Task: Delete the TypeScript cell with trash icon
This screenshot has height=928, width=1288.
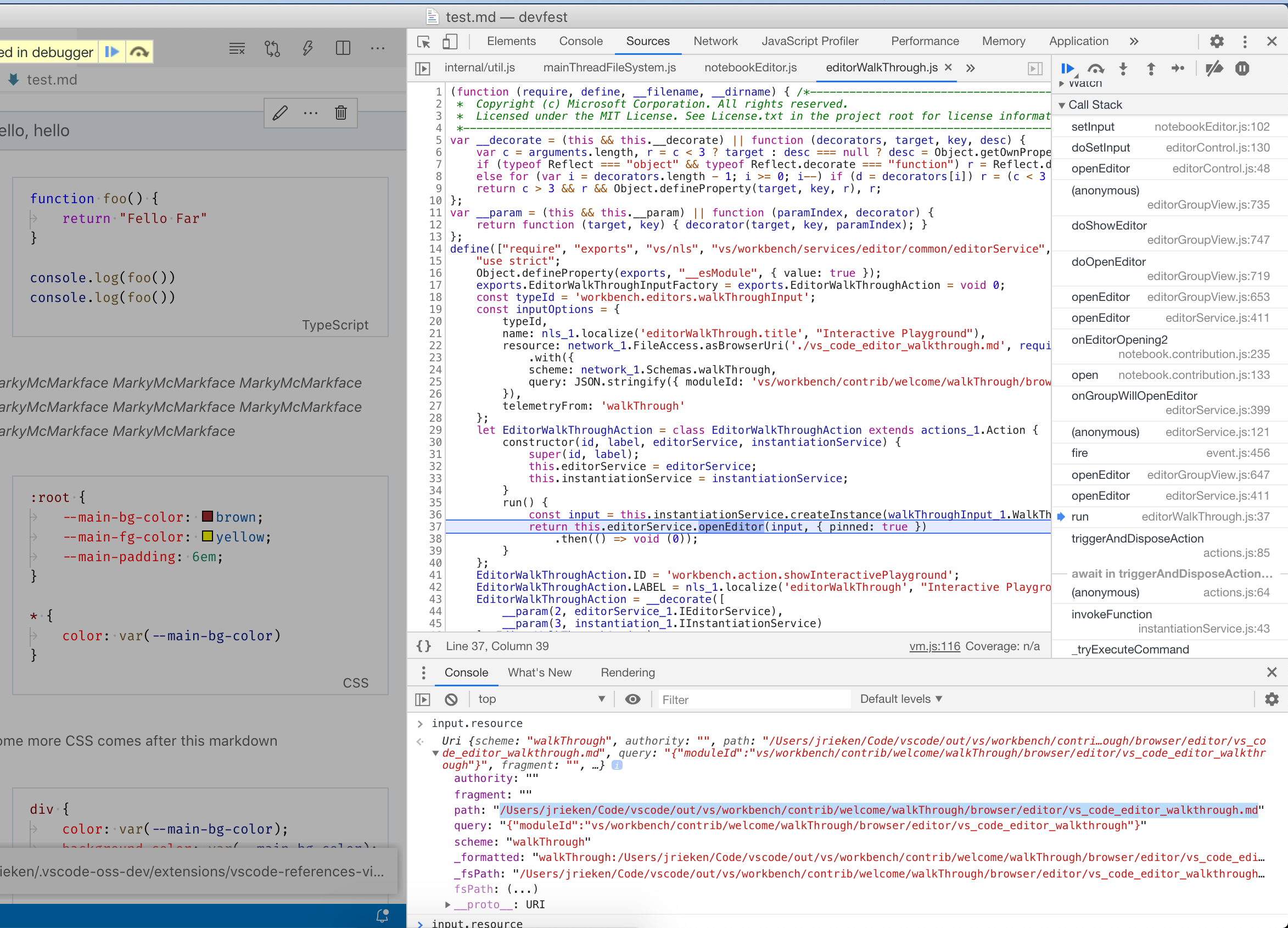Action: click(341, 113)
